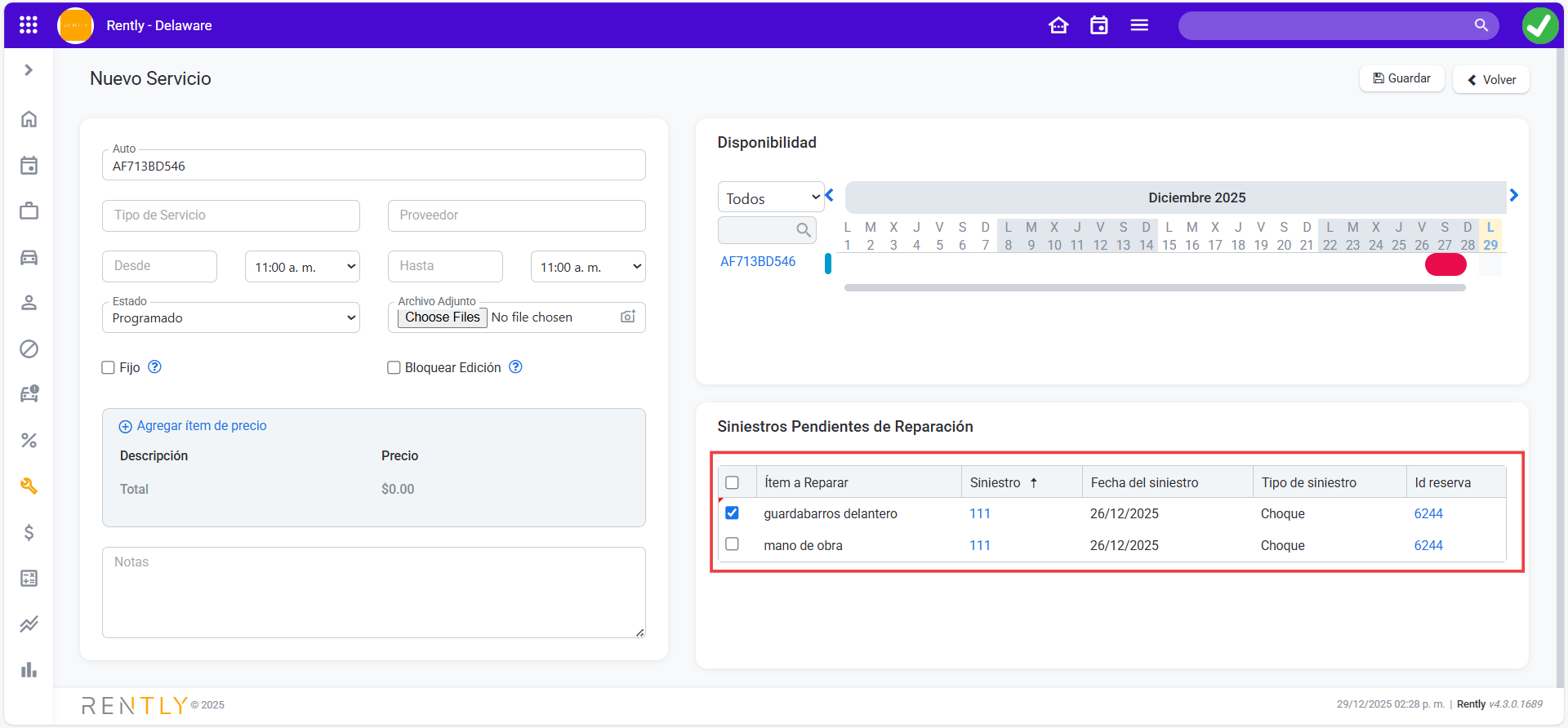Open the percent discounts sidebar icon

click(29, 441)
